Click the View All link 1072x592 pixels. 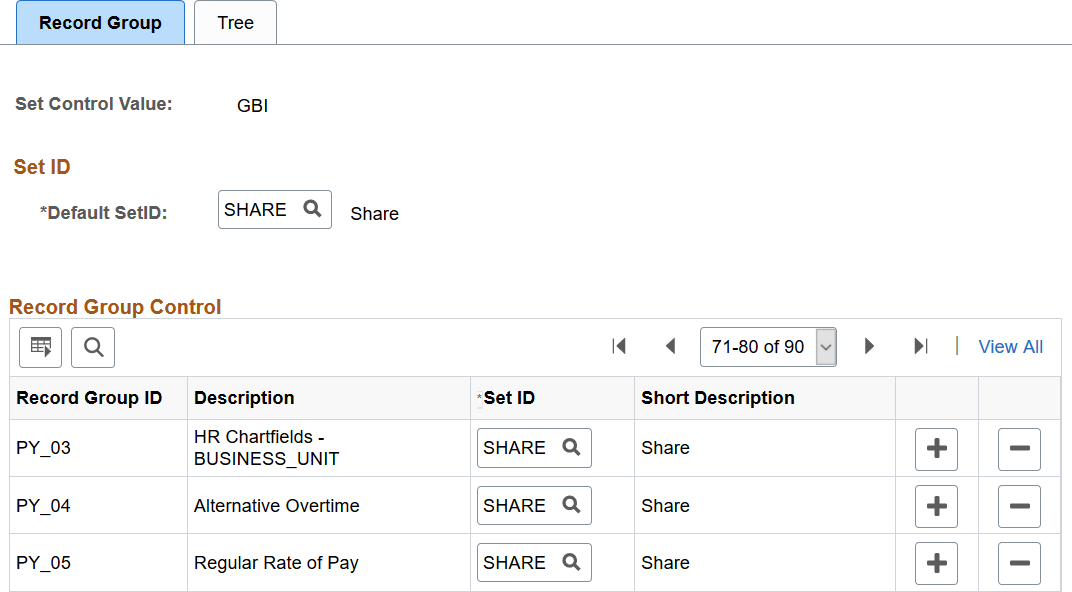(x=1010, y=347)
